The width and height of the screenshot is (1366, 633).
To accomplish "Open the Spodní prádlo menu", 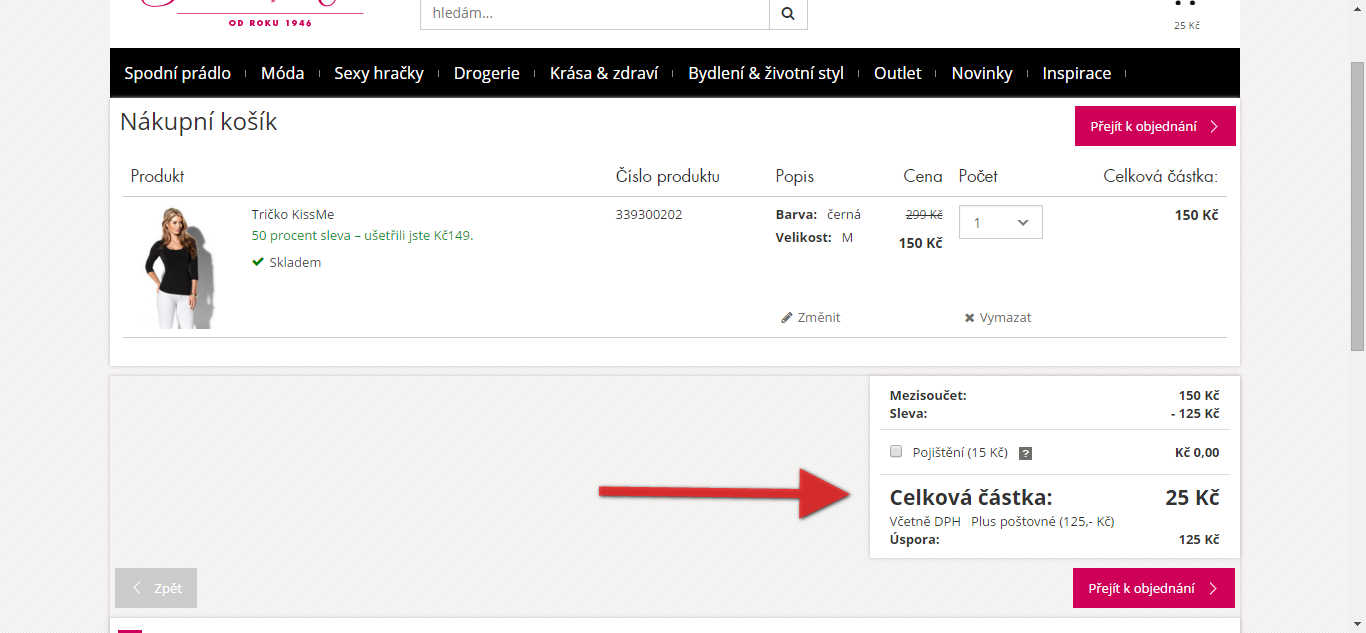I will click(177, 73).
